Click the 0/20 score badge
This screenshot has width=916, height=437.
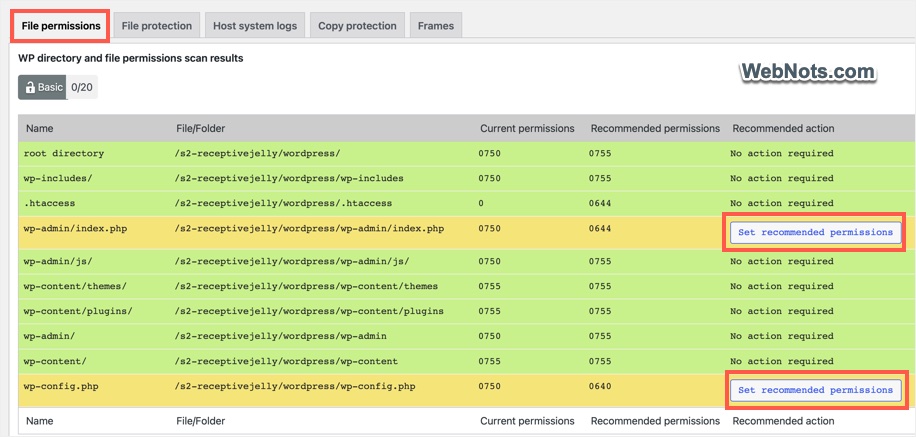[82, 87]
